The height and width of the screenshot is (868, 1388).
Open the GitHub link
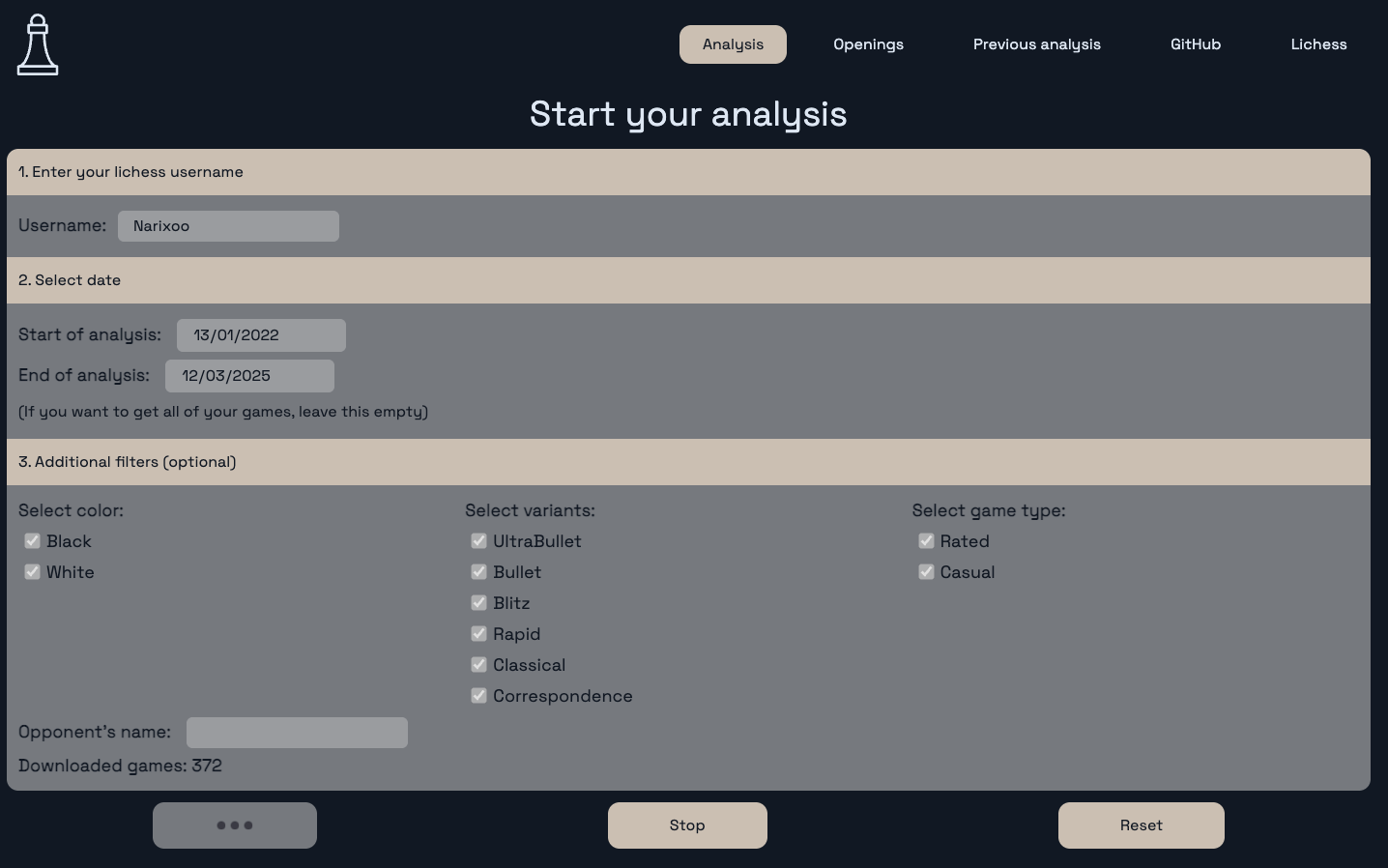click(x=1196, y=44)
